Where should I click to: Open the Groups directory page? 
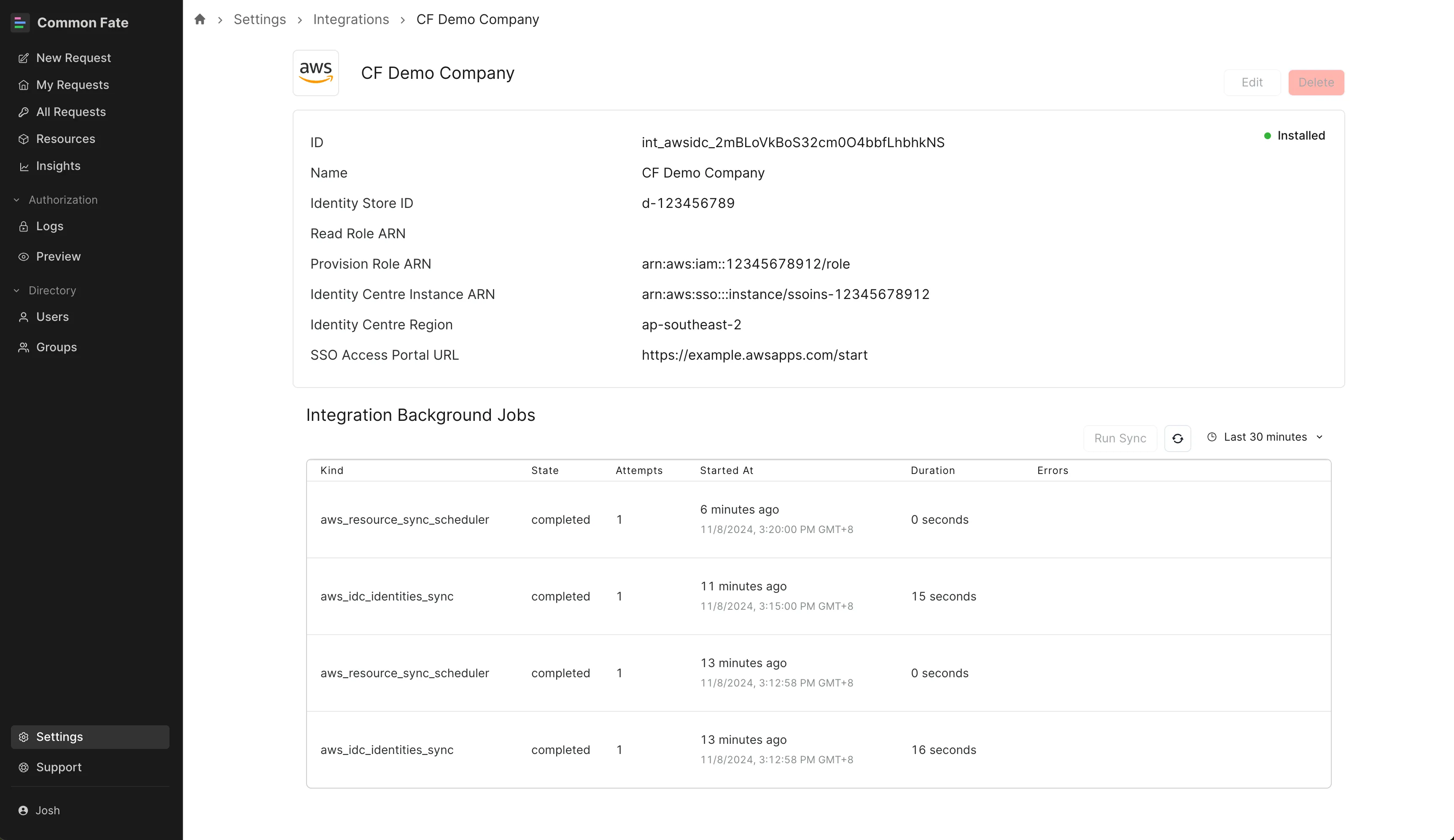[x=56, y=347]
